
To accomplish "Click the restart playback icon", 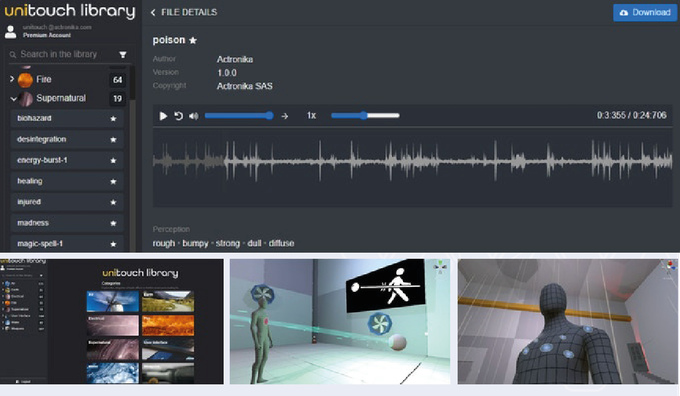I will click(x=178, y=116).
